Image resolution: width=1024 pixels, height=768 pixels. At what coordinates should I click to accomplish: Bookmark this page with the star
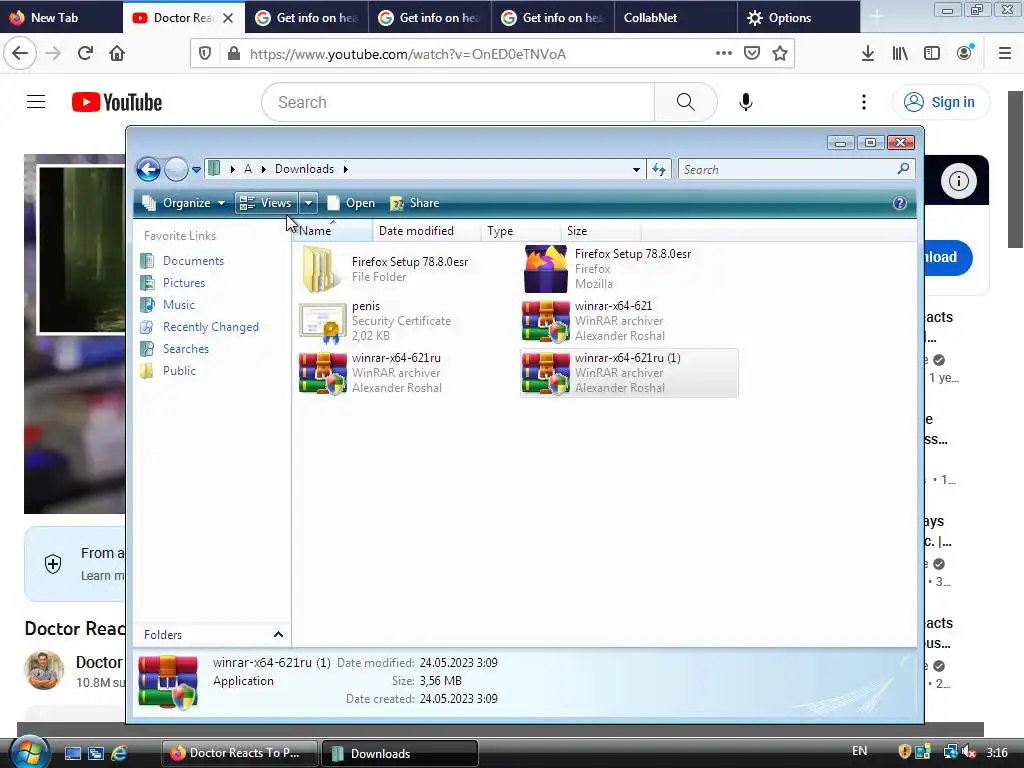(780, 54)
